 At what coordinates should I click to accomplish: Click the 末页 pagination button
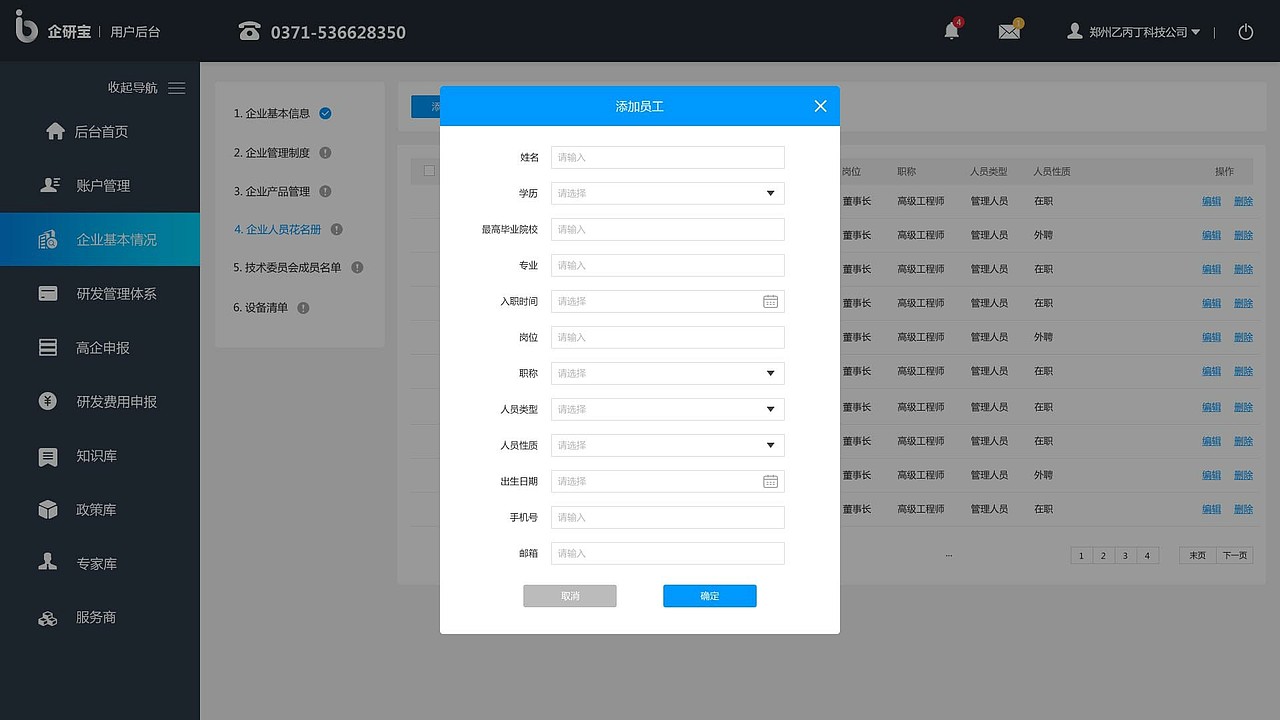pos(1197,556)
